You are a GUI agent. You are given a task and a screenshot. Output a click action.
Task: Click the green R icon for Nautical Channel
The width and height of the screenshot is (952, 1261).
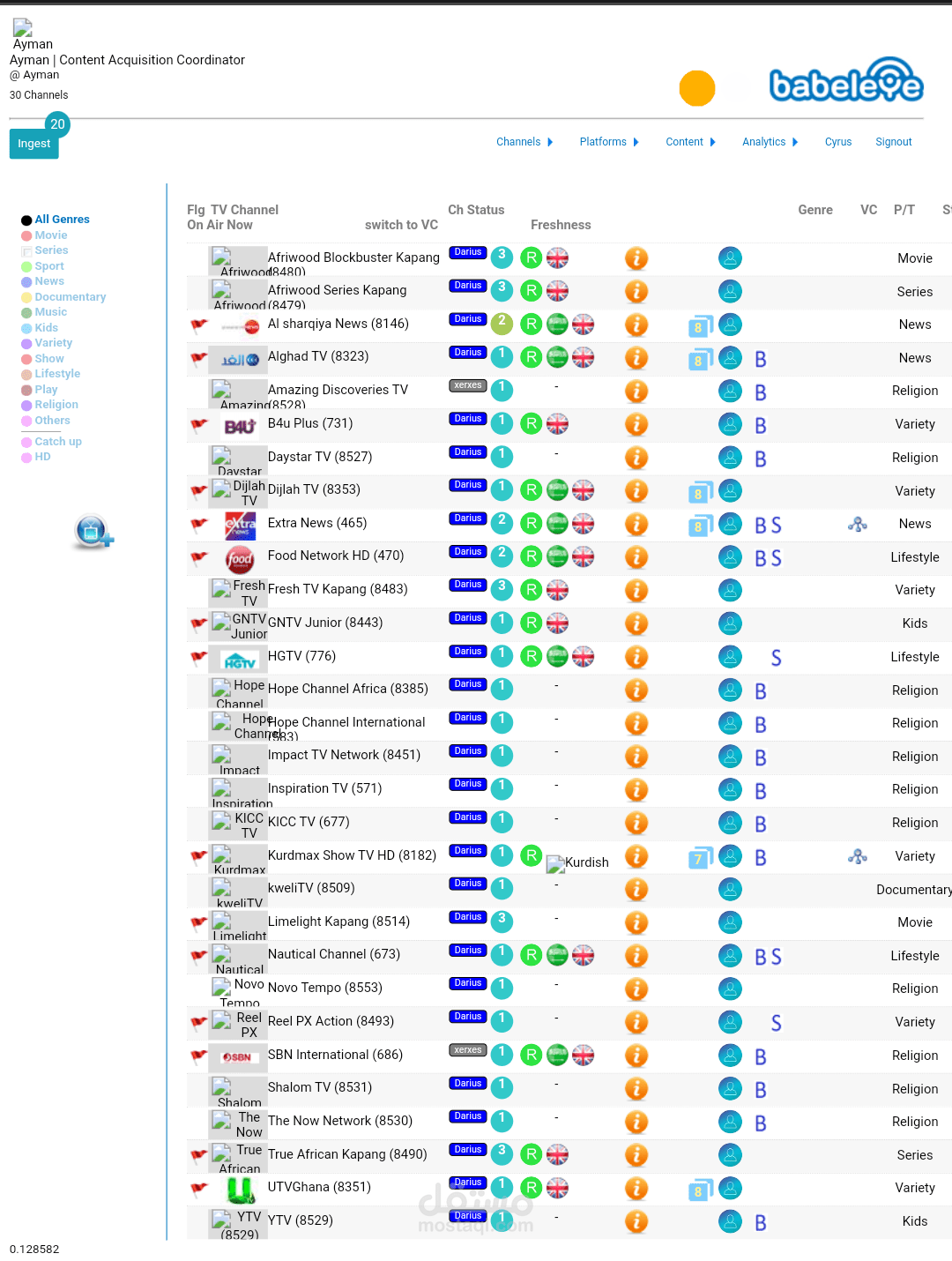point(532,955)
